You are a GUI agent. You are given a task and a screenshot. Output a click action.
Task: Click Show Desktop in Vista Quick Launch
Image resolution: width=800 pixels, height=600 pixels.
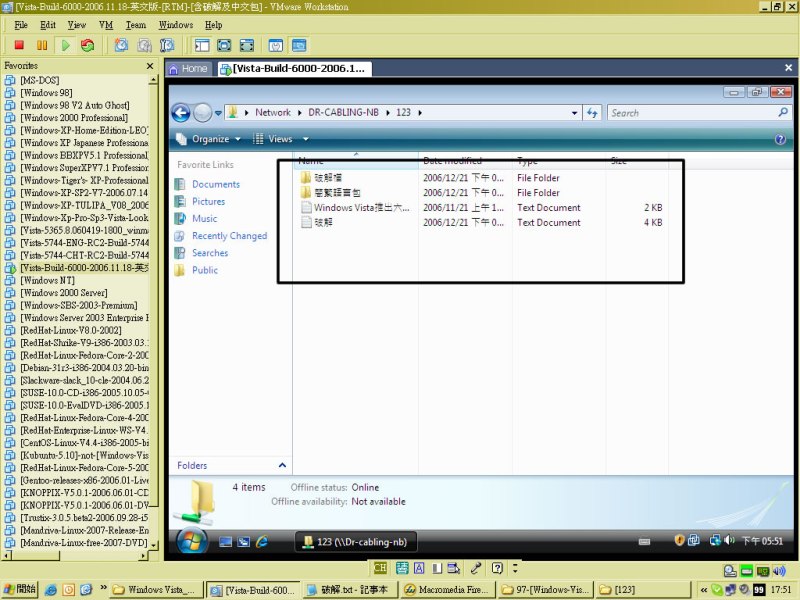pyautogui.click(x=225, y=542)
